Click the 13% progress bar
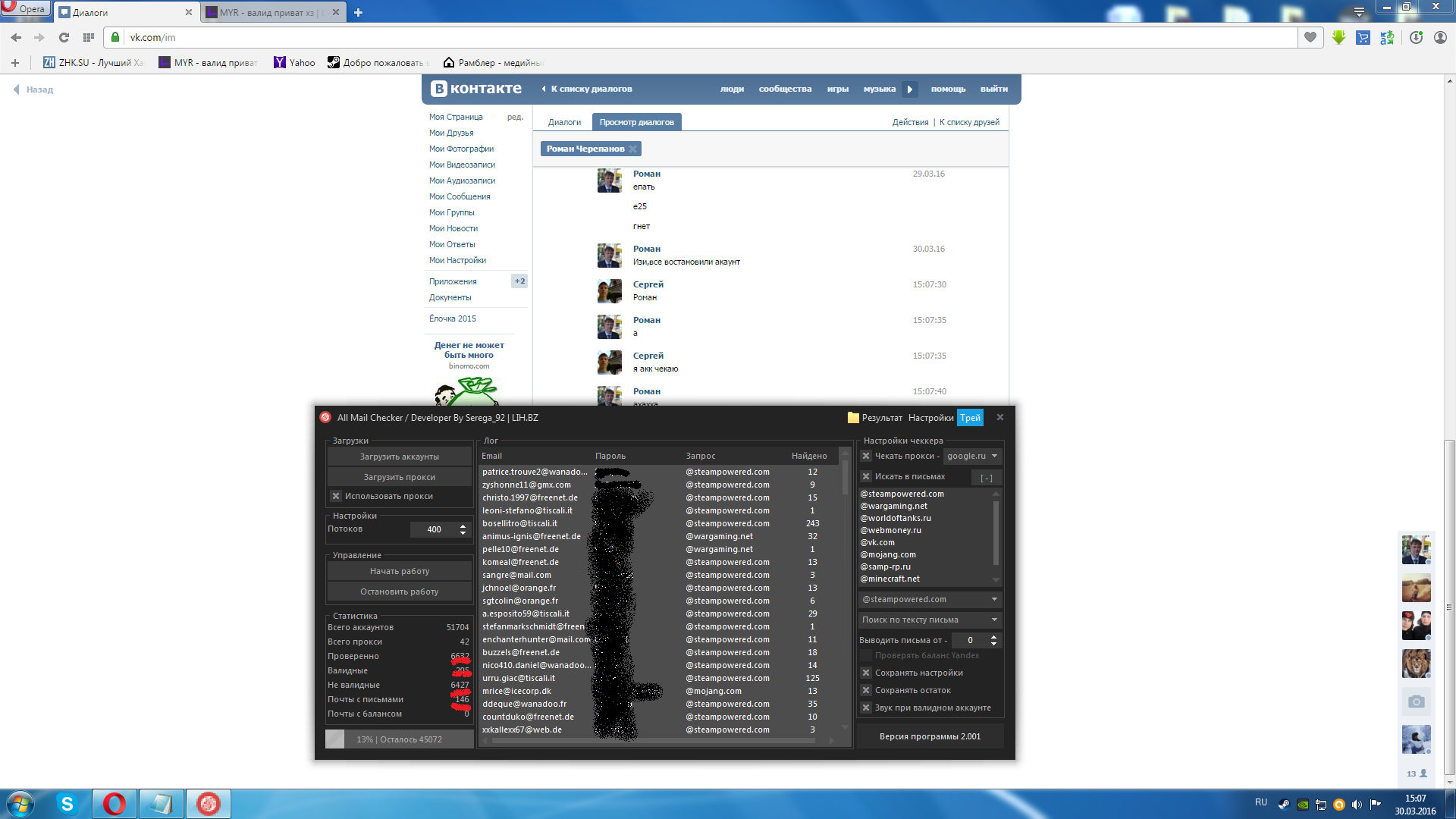The height and width of the screenshot is (819, 1456). pos(399,739)
